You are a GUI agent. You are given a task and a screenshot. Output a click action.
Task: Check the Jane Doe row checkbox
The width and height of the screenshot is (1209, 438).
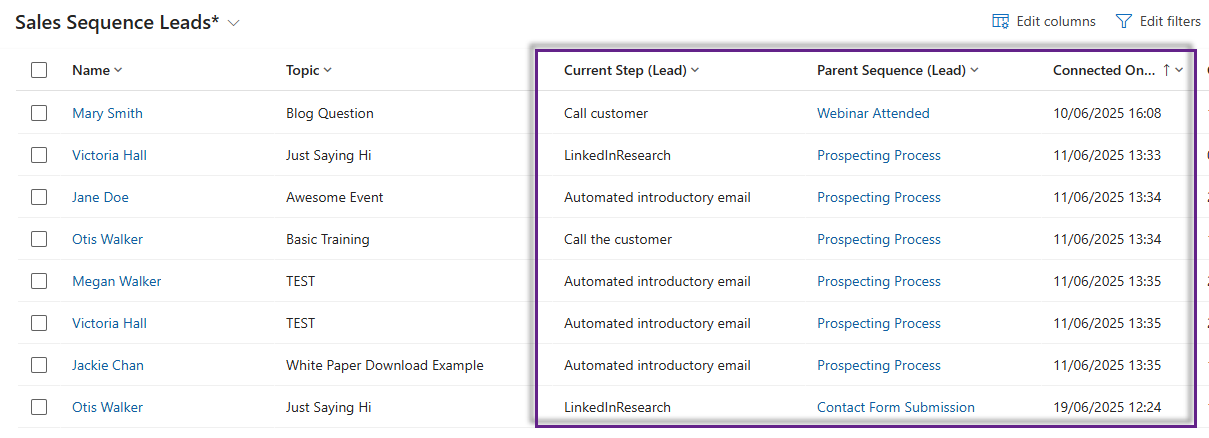[39, 197]
